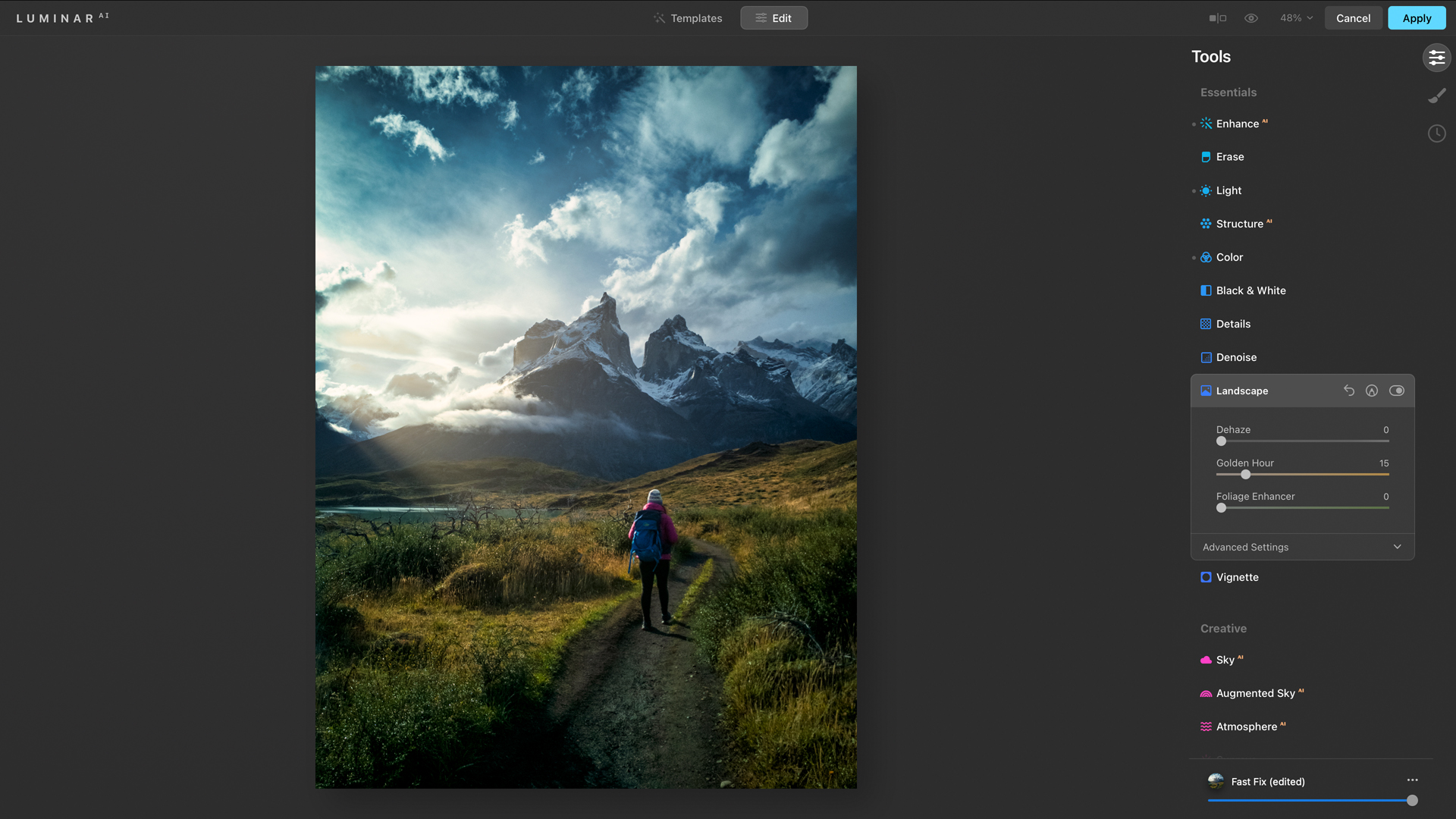1456x819 pixels.
Task: Select the Augmented Sky AI tool
Action: 1255,693
